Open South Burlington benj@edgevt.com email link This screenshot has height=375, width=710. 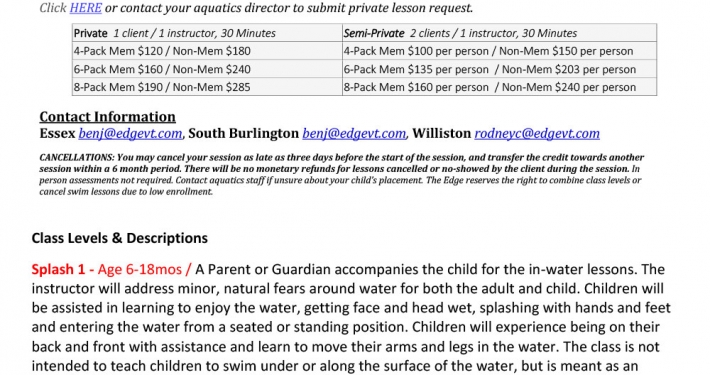[x=354, y=133]
